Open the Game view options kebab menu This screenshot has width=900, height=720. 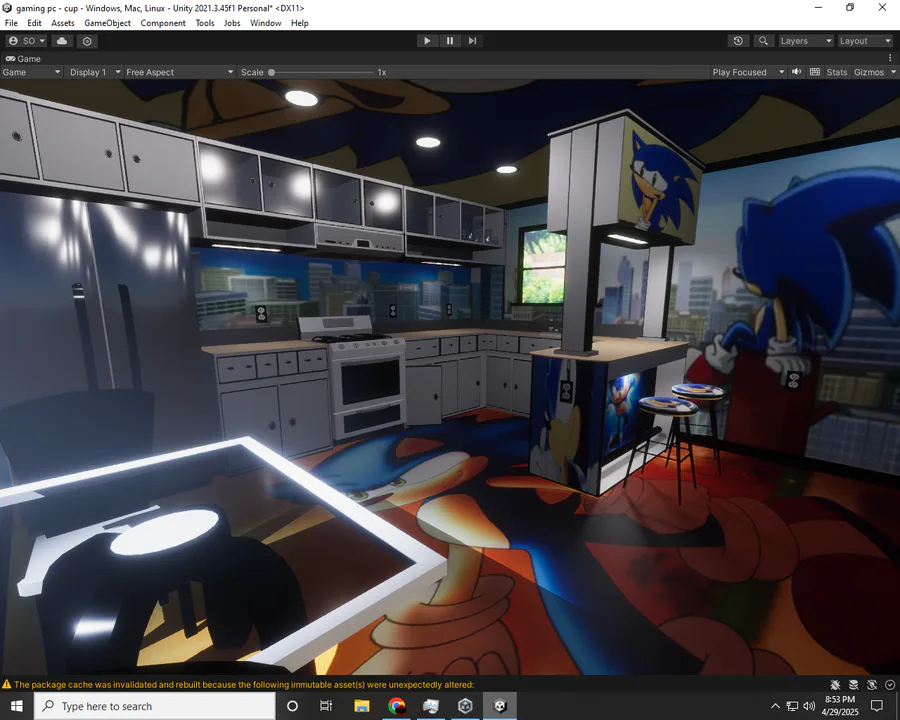coord(890,58)
